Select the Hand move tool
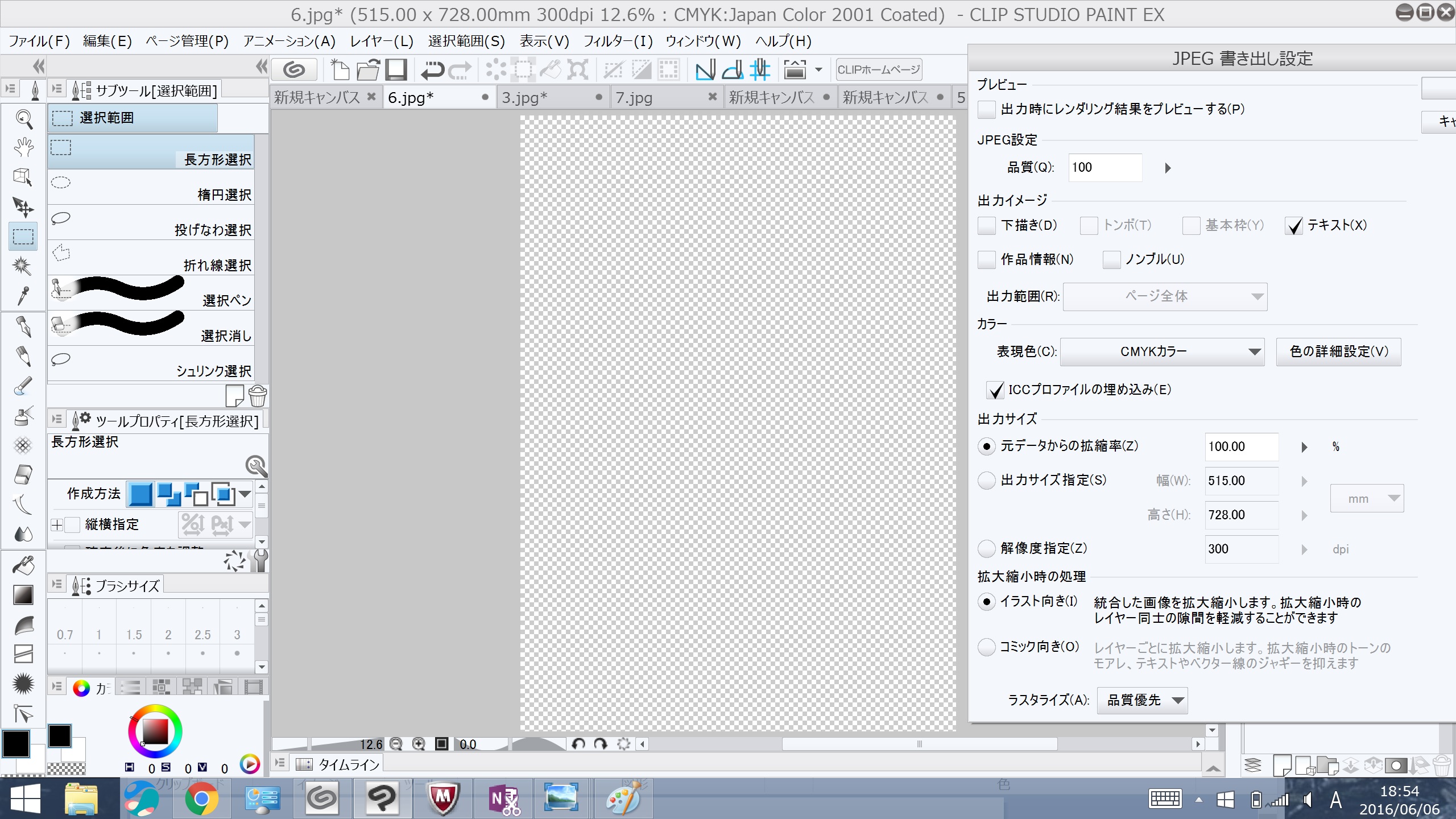The height and width of the screenshot is (819, 1456). coord(23,147)
